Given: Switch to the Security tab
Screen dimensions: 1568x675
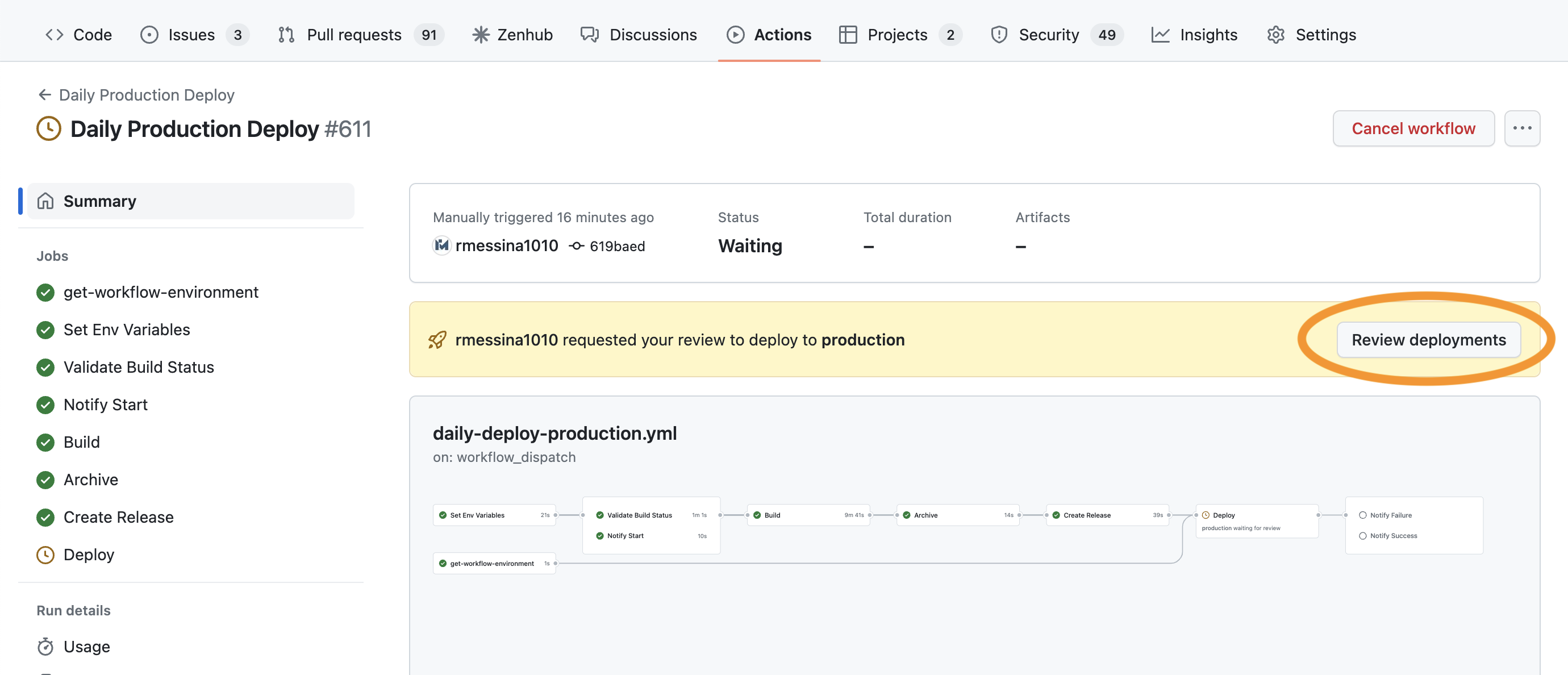Looking at the screenshot, I should pos(1048,35).
